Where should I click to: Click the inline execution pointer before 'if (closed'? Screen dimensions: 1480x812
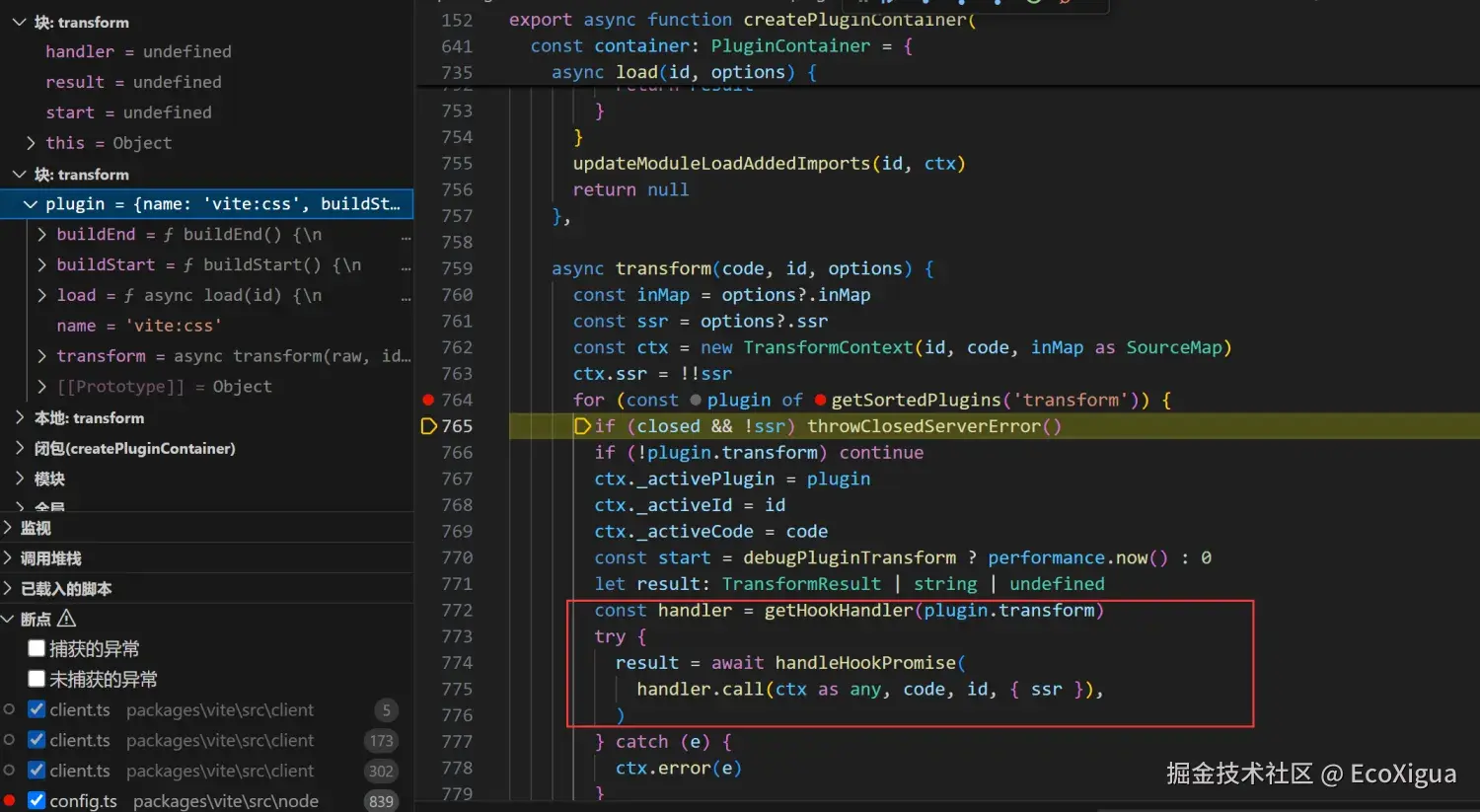pyautogui.click(x=582, y=426)
